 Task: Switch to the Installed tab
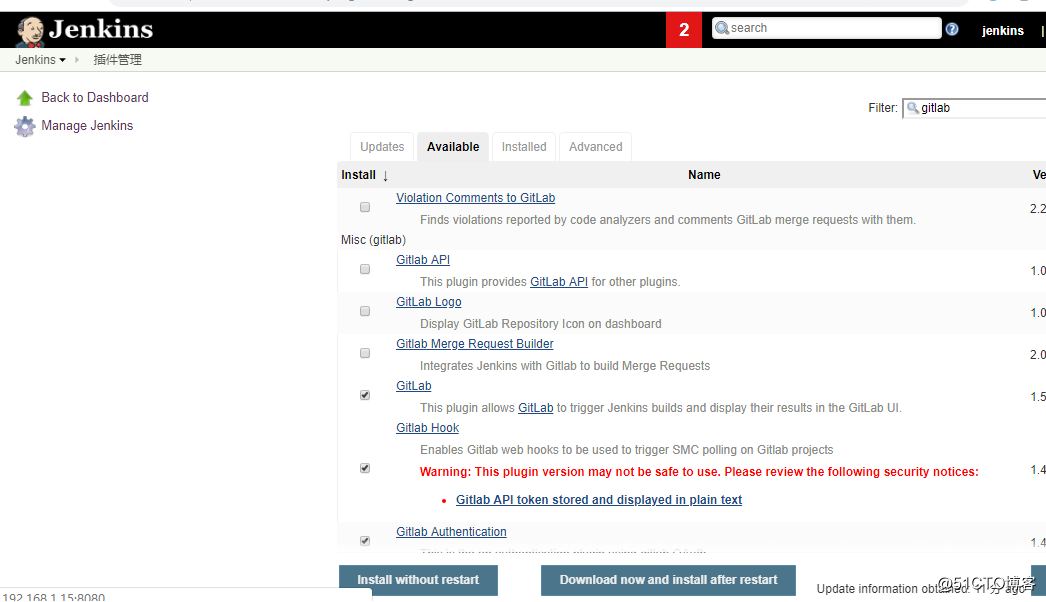(523, 146)
